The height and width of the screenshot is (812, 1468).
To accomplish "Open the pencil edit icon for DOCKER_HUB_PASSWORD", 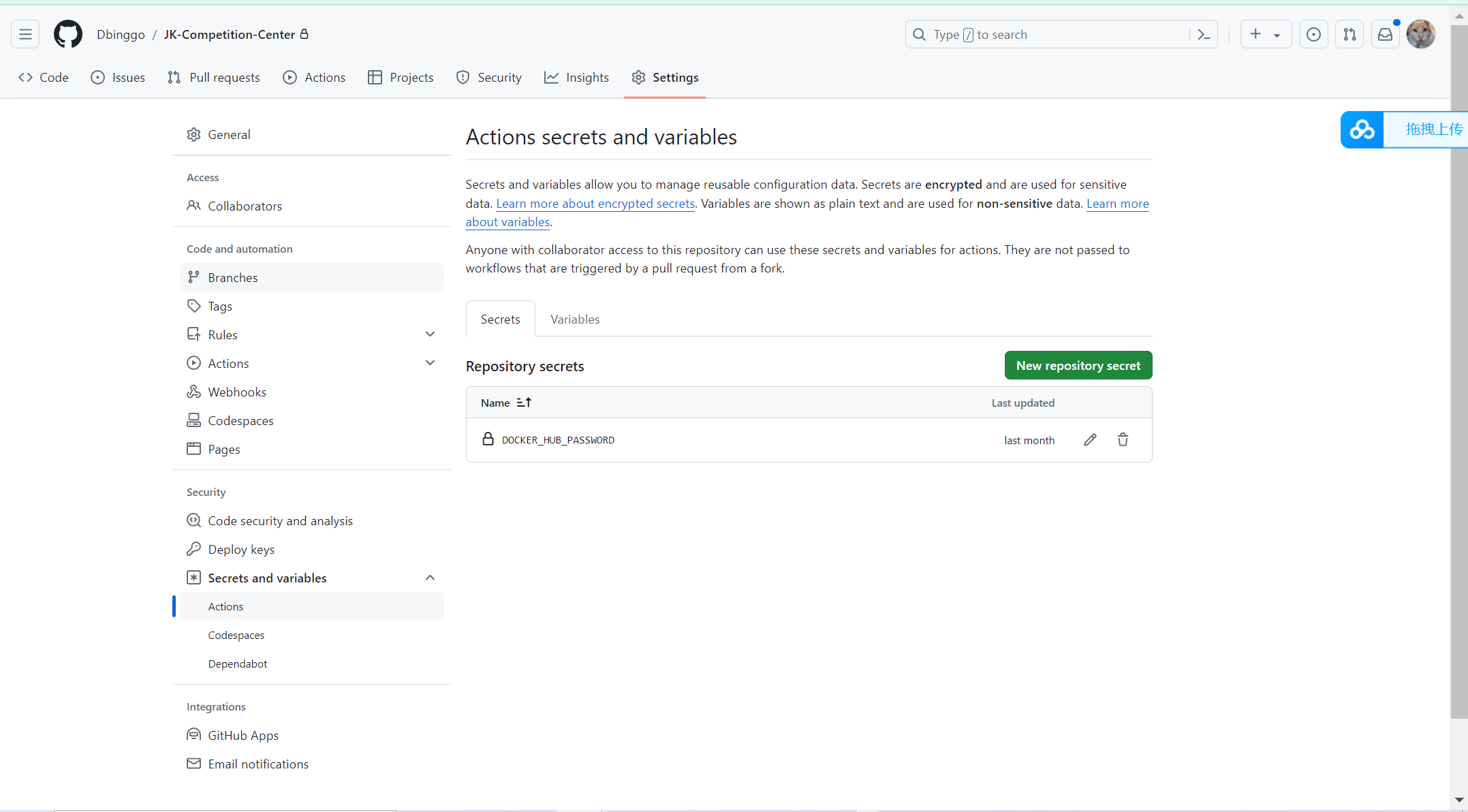I will tap(1090, 439).
